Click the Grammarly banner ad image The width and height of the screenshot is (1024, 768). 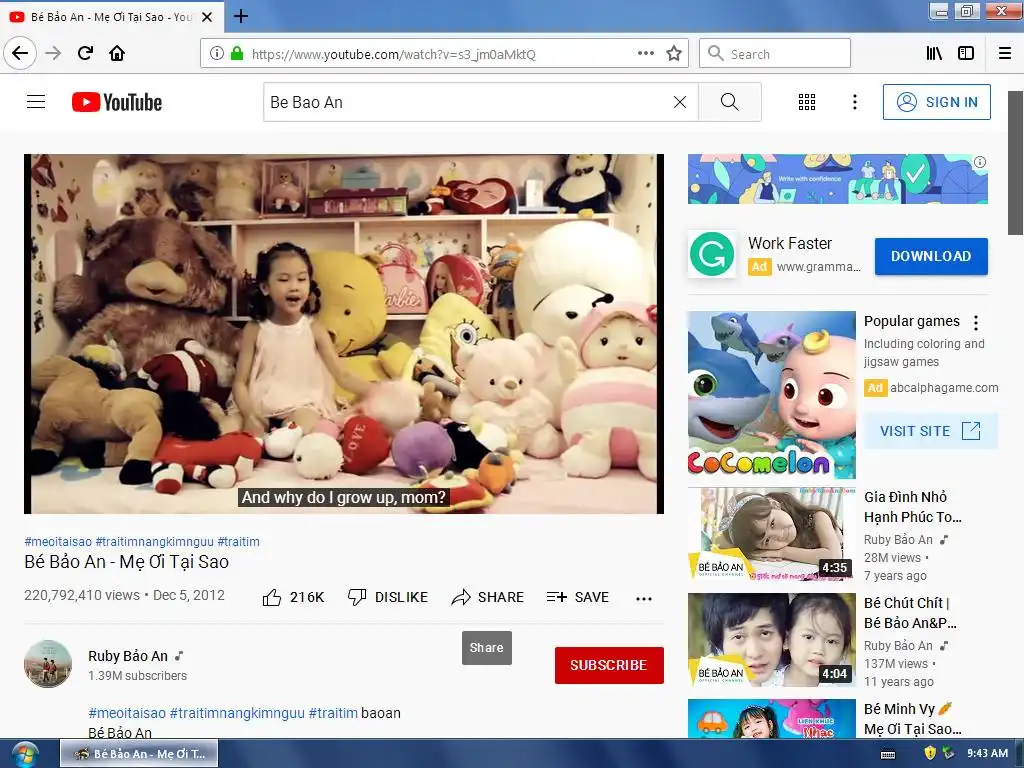(x=837, y=179)
